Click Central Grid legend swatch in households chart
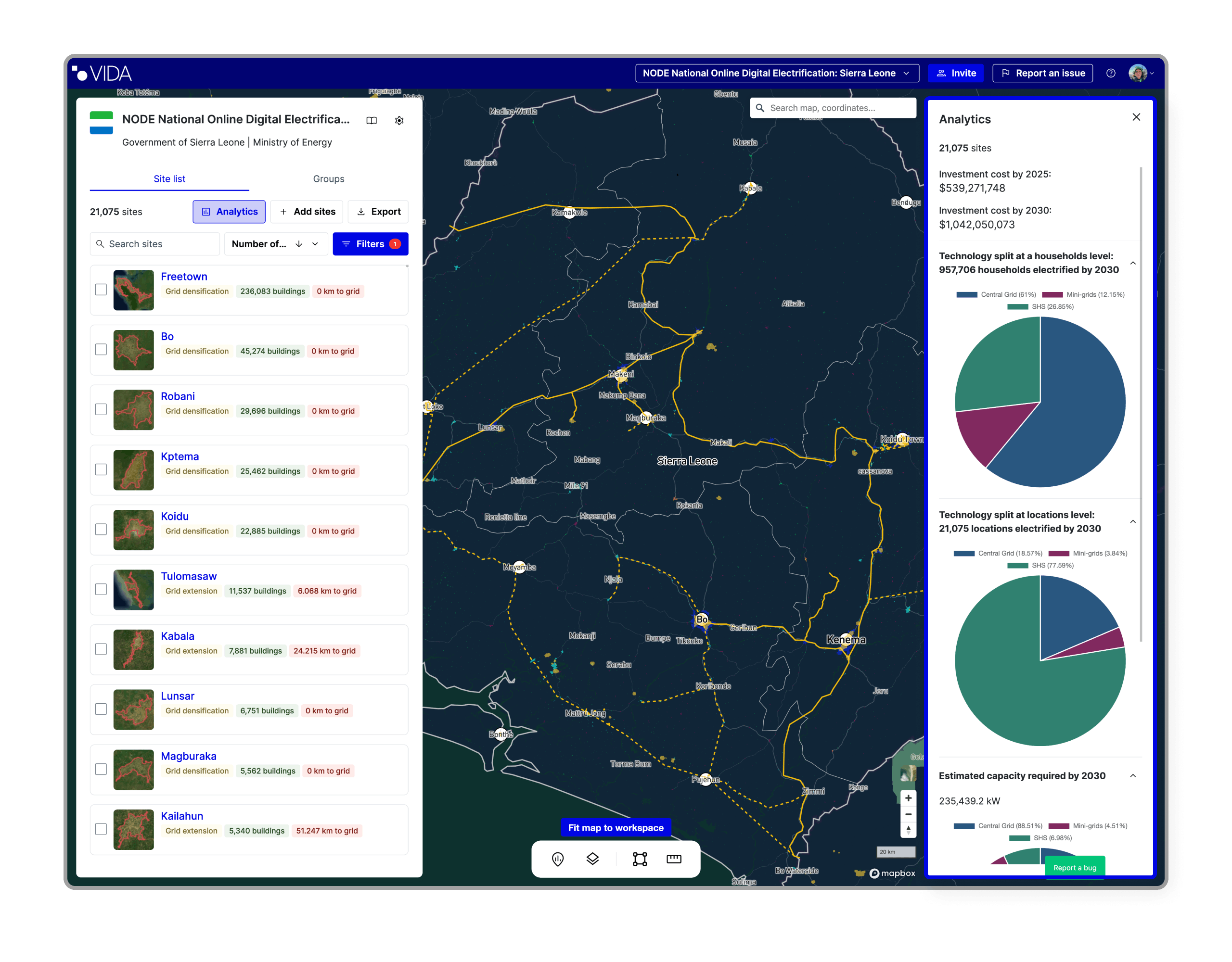Viewport: 1232px width, 962px height. pos(967,294)
